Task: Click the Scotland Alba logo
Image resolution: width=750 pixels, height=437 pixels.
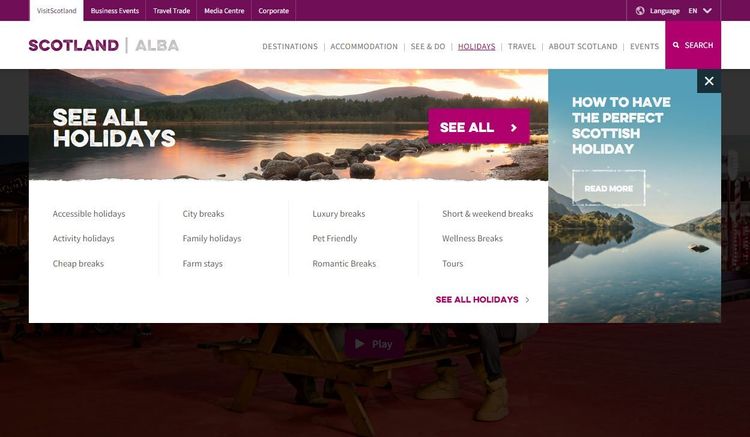Action: point(103,45)
